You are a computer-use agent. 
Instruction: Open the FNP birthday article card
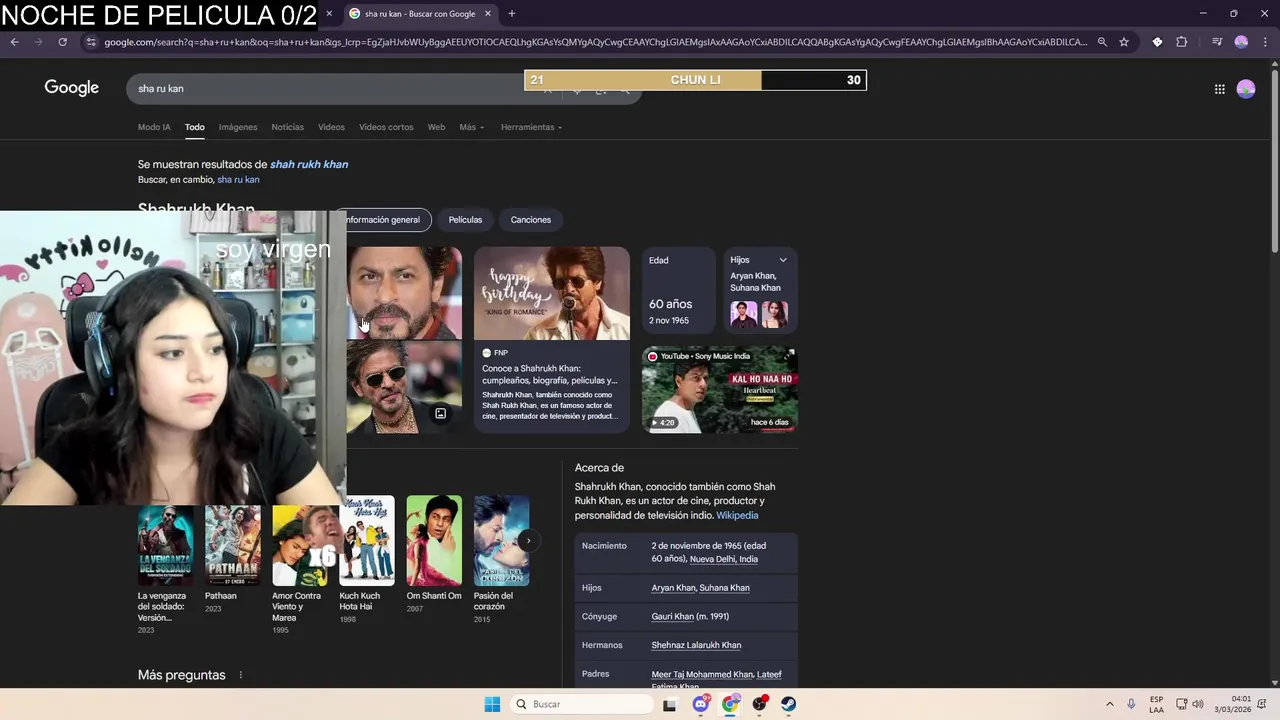pyautogui.click(x=552, y=340)
